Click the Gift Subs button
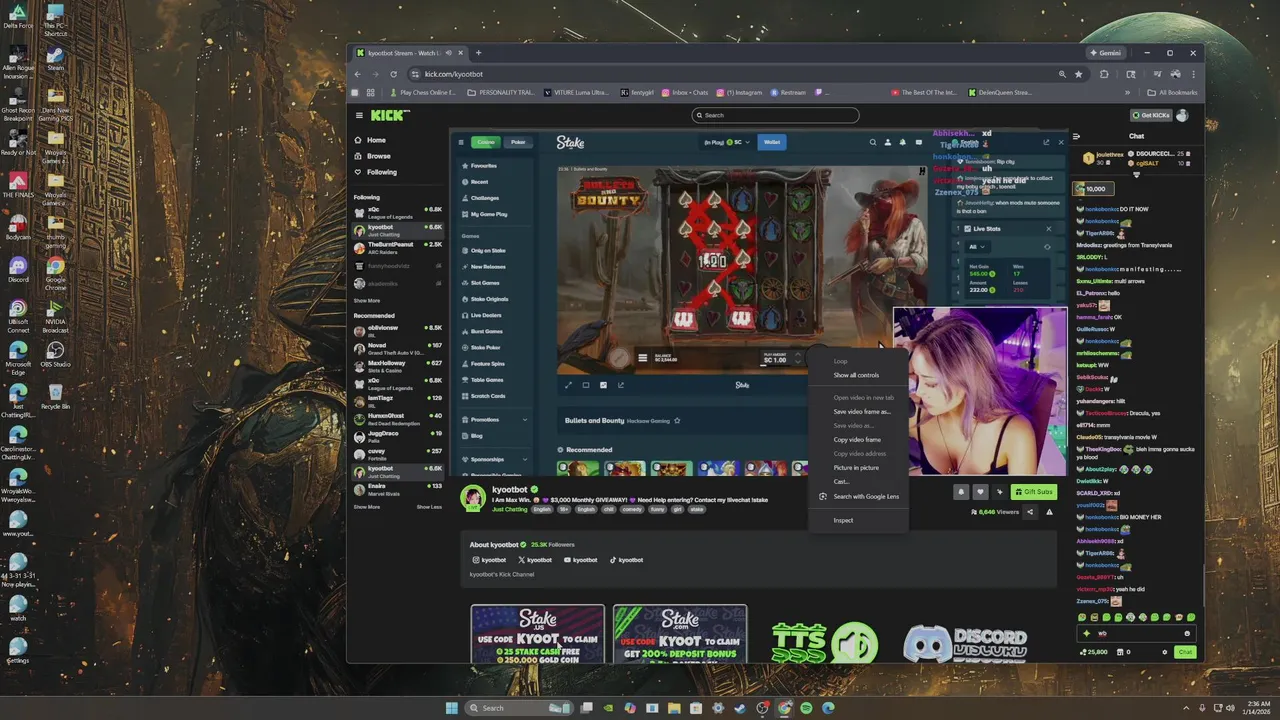Viewport: 1280px width, 720px height. [1033, 492]
